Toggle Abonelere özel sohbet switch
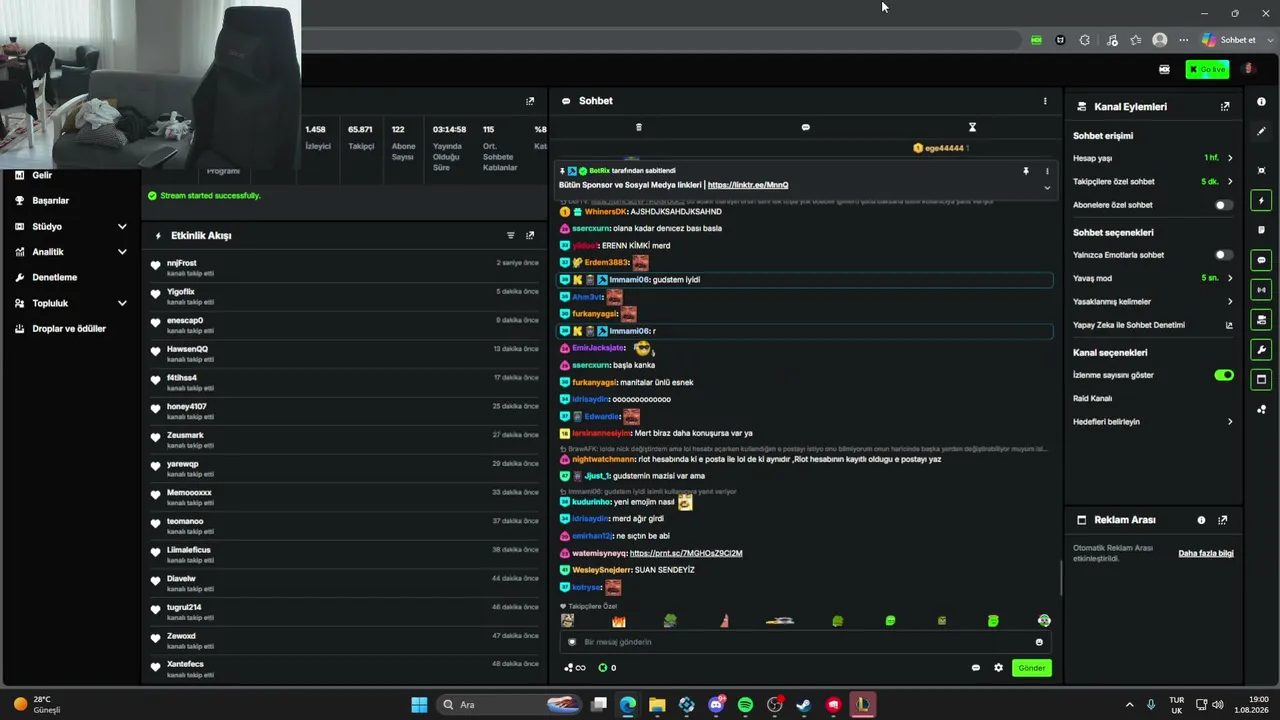Viewport: 1280px width, 720px height. (1223, 205)
